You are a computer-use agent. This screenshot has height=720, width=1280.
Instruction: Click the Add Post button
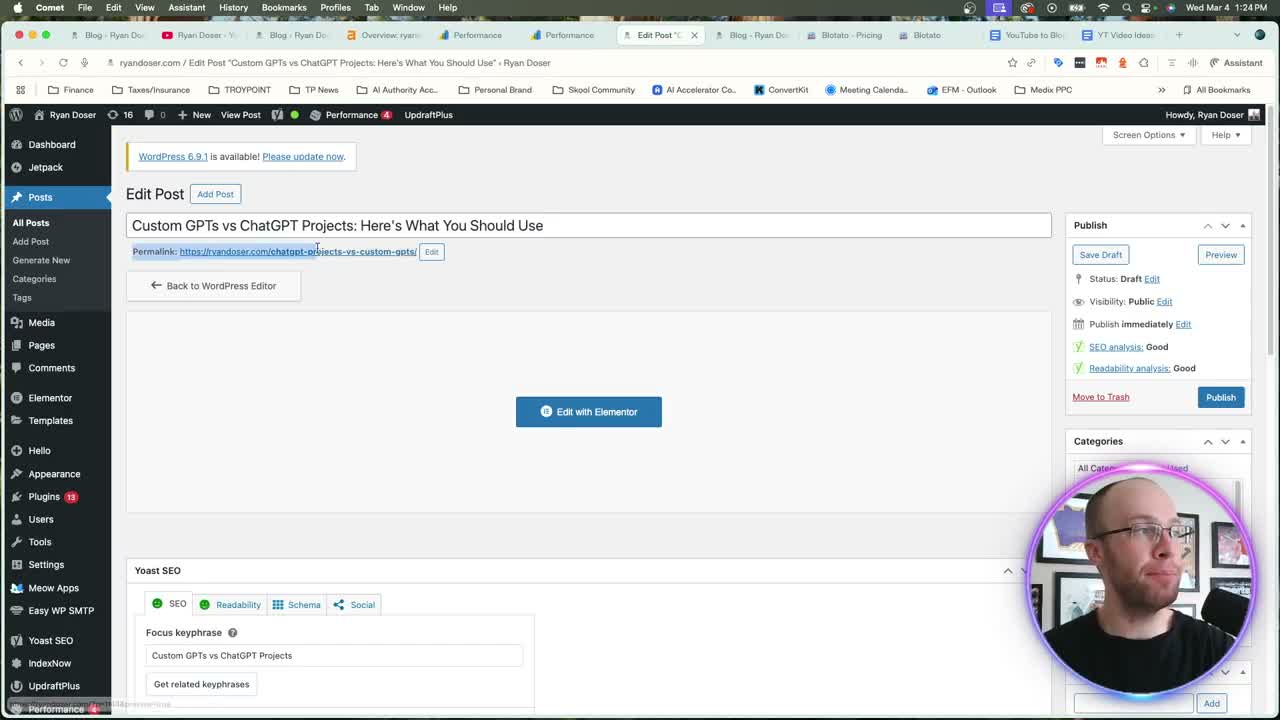click(215, 194)
